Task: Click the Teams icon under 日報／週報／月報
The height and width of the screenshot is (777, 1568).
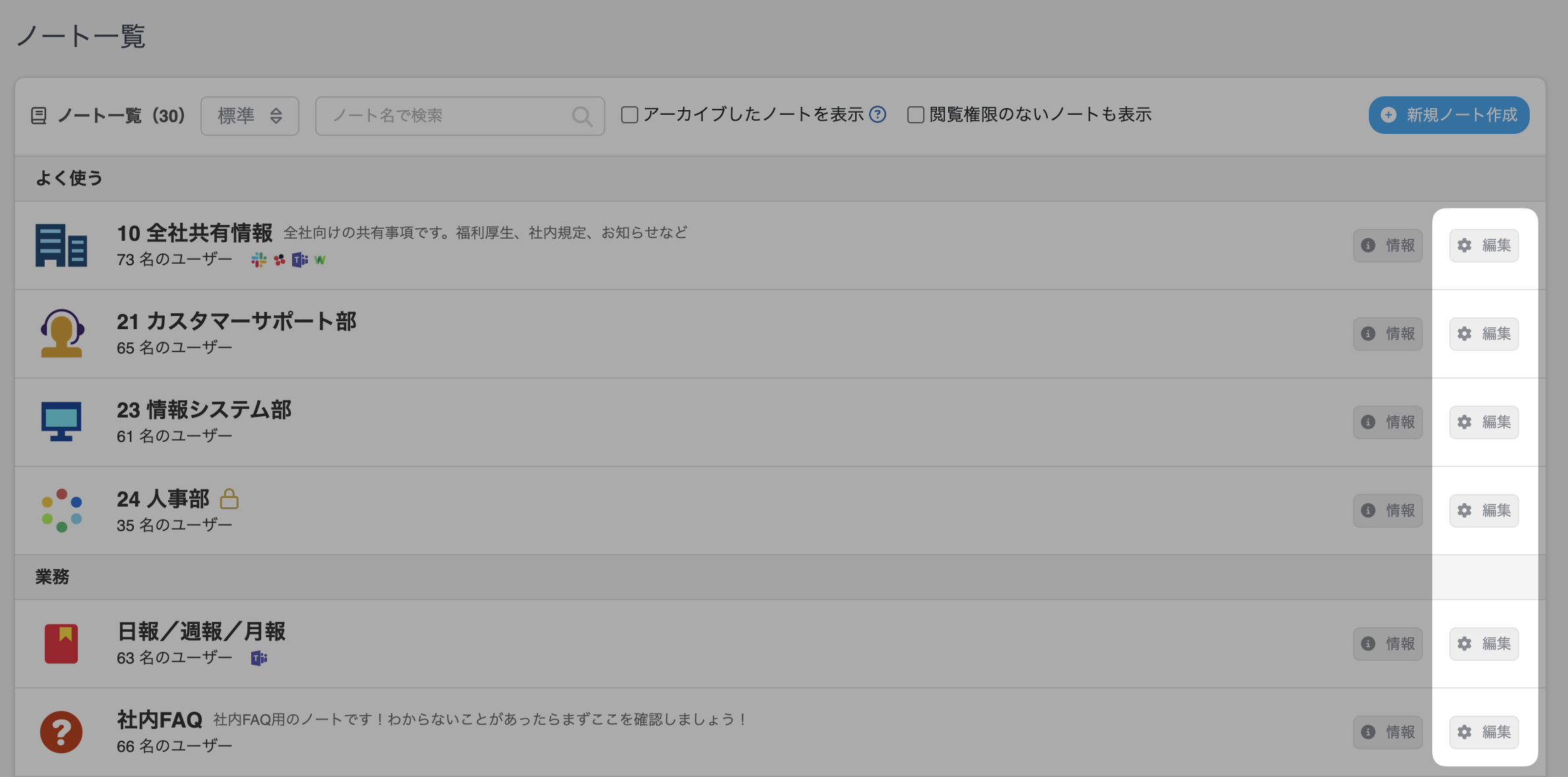Action: [258, 658]
